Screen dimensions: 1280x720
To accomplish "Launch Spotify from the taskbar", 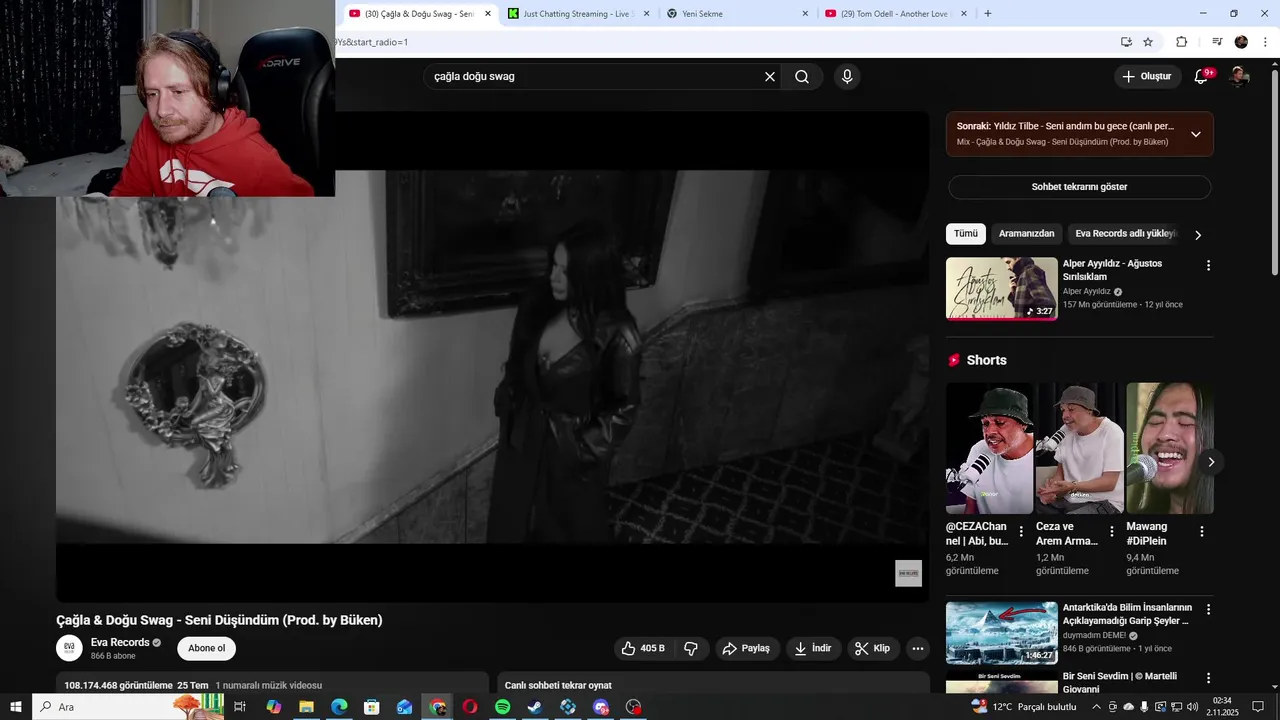I will 503,707.
